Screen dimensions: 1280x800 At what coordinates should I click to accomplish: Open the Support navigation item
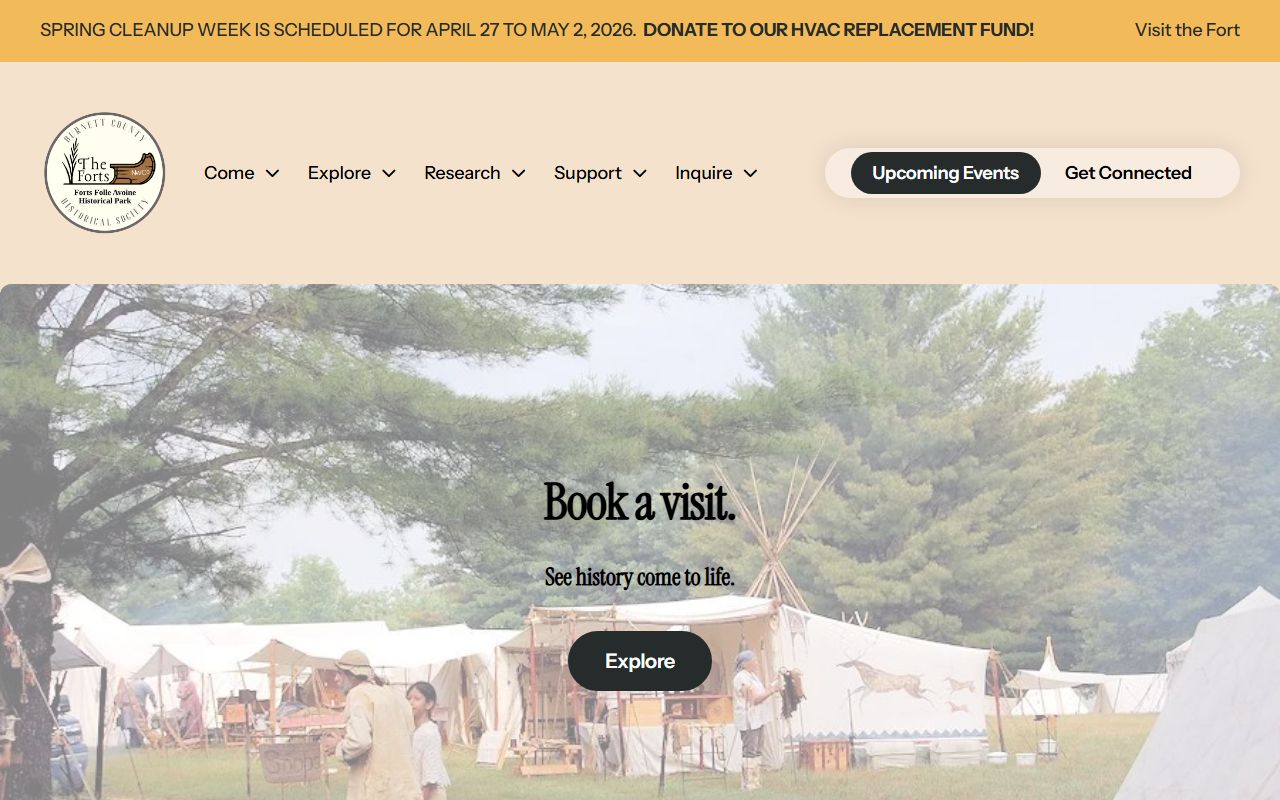pyautogui.click(x=588, y=173)
